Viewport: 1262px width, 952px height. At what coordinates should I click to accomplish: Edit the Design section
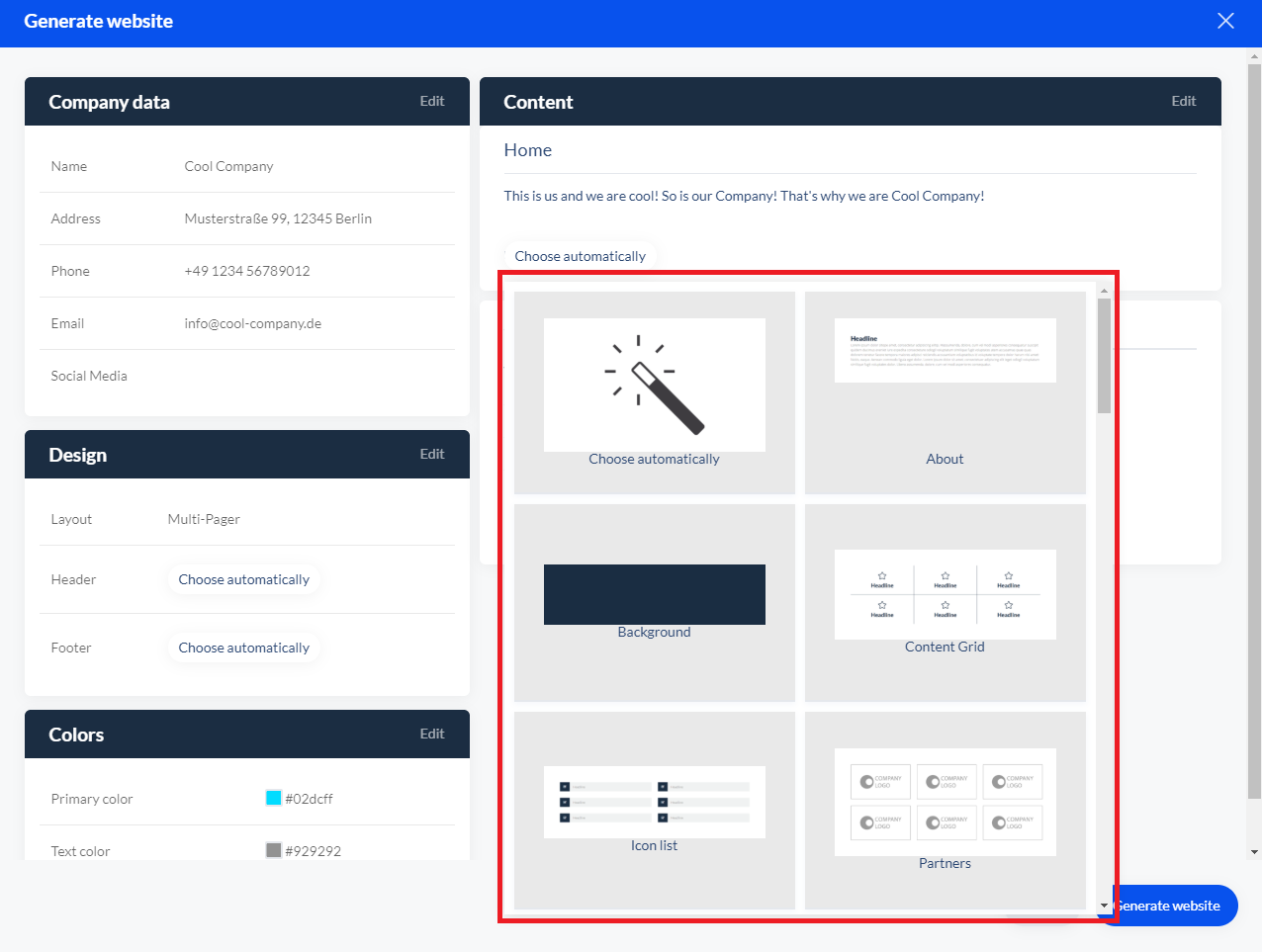432,454
